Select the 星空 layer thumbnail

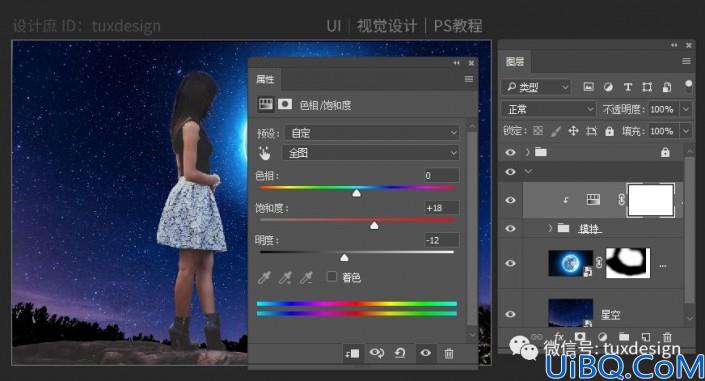click(571, 312)
